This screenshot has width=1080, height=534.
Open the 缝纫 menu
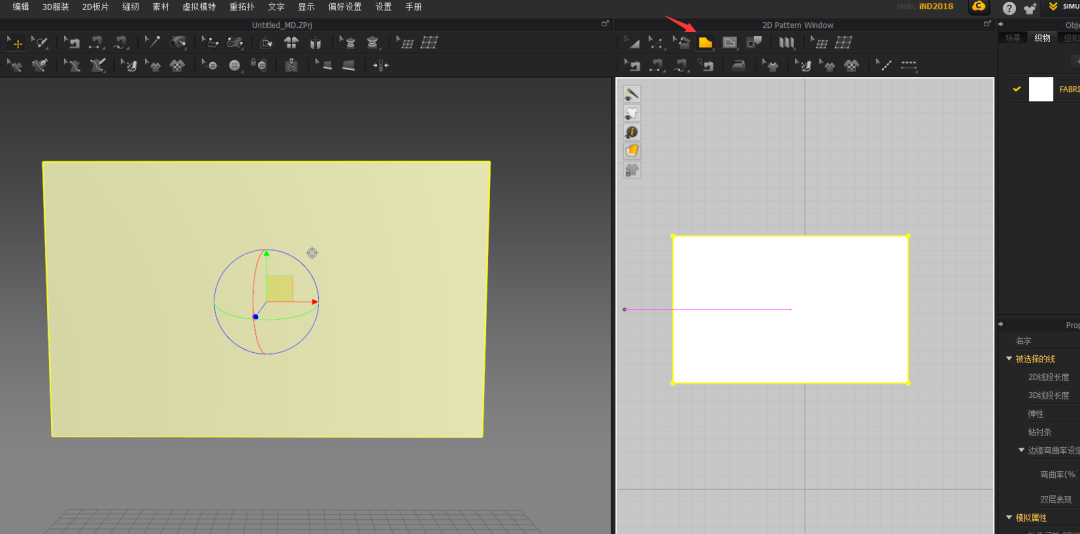tap(130, 7)
